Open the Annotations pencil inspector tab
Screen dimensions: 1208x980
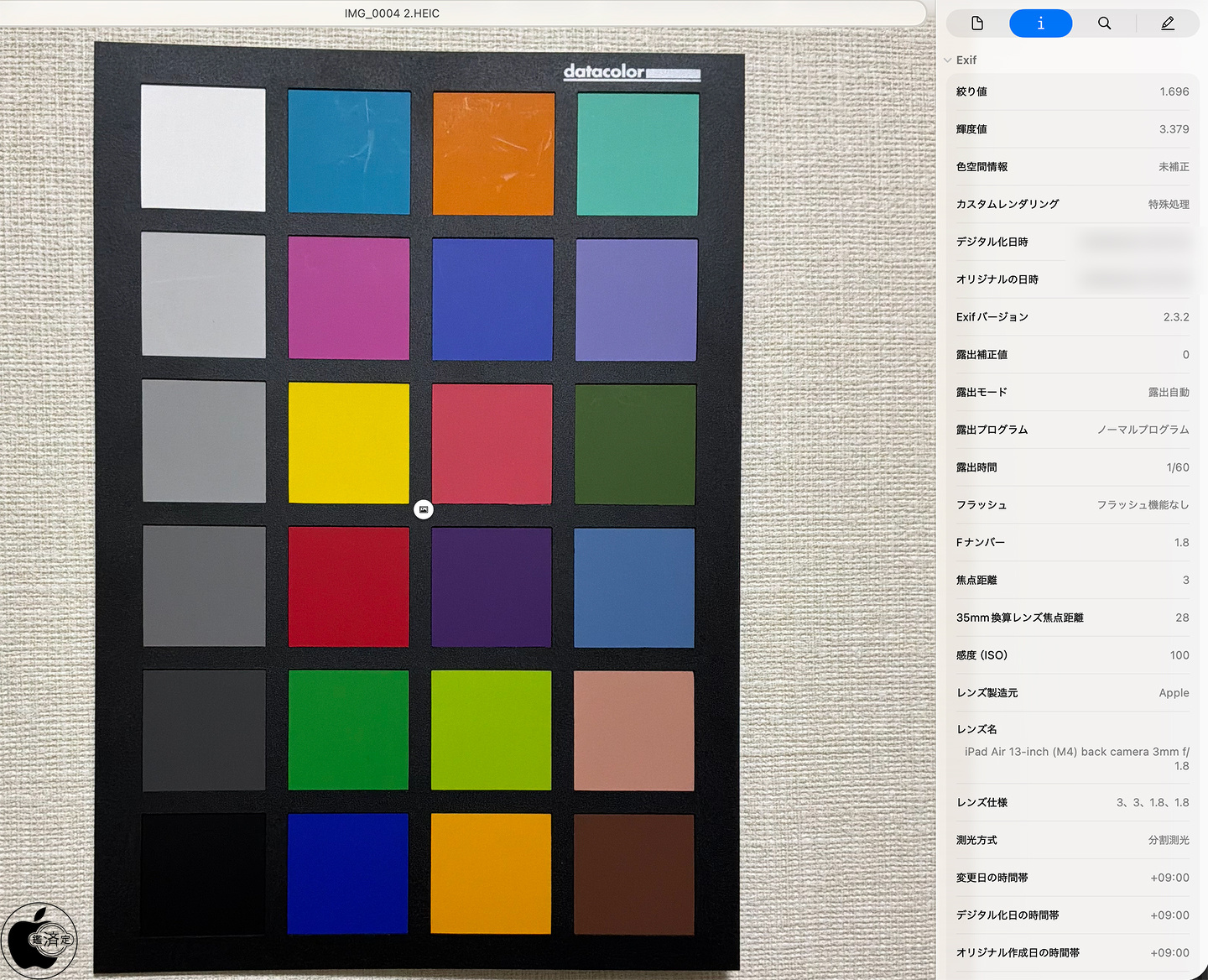click(x=1167, y=23)
